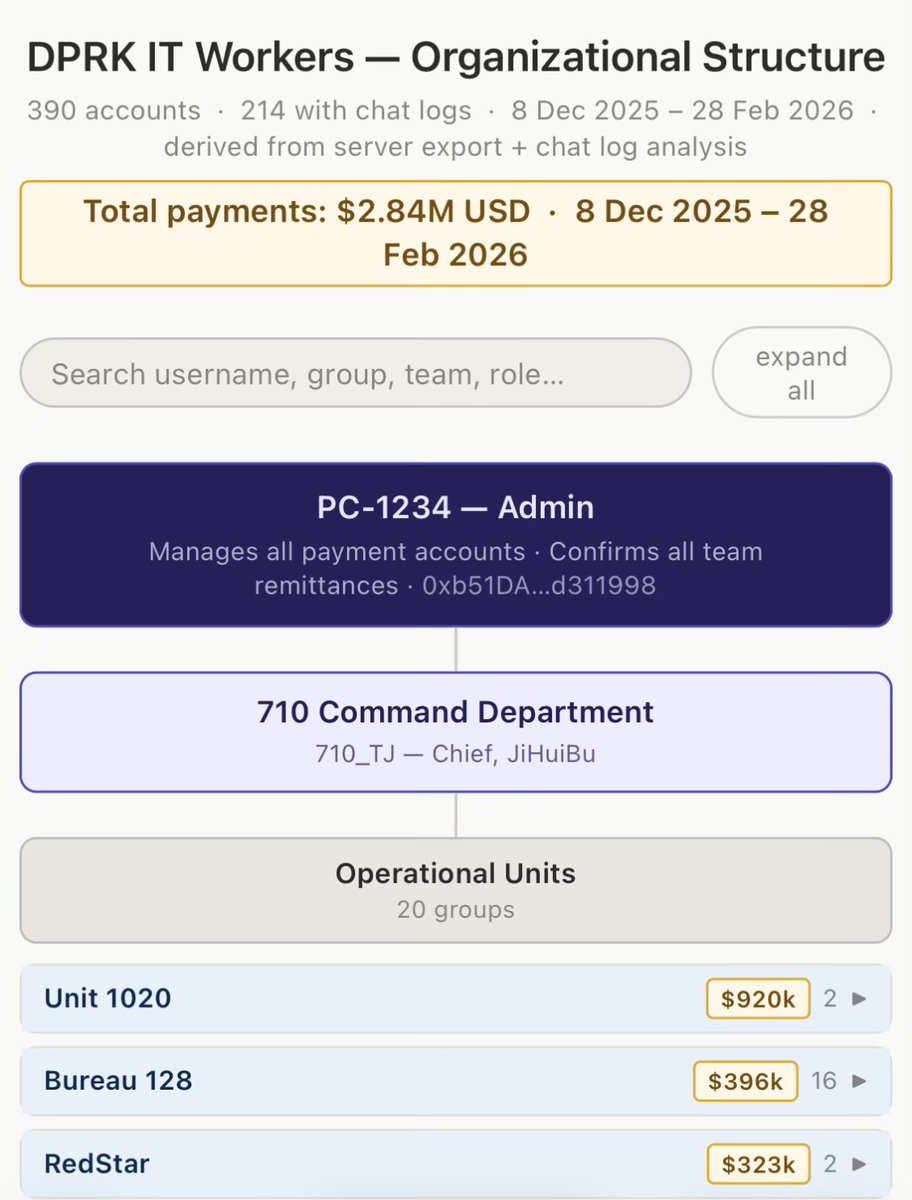Screen dimensions: 912x1200
Task: Click the $323k badge on RedStar
Action: click(x=759, y=1164)
